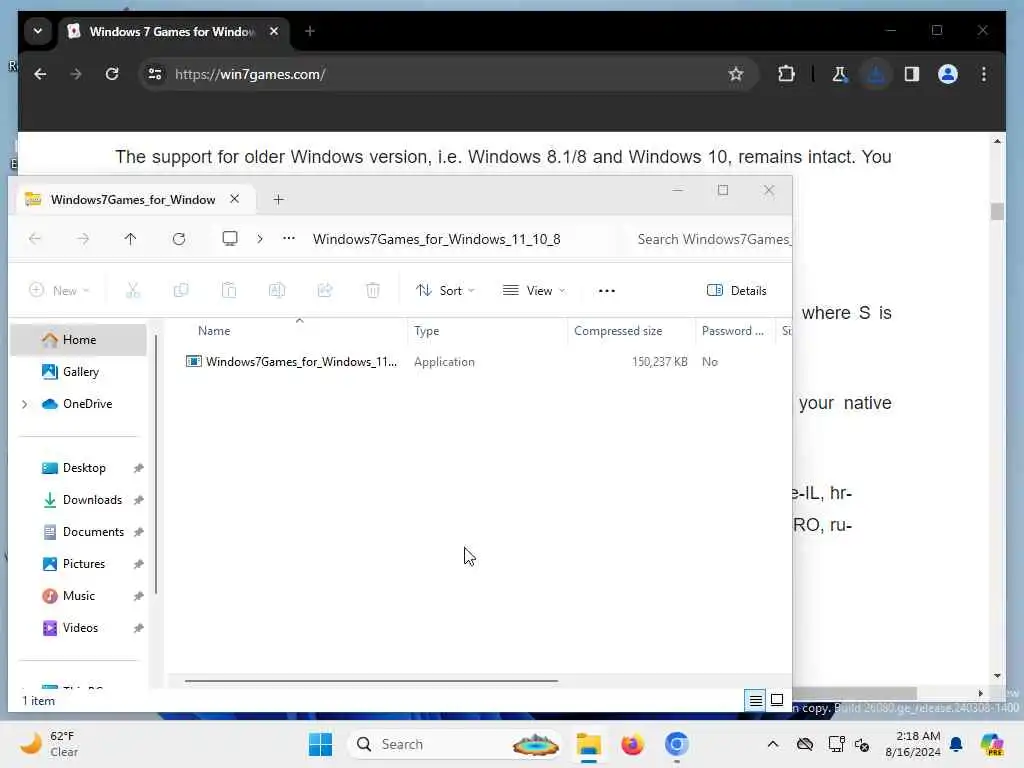Show hidden breadcrumb path ellipsis
1024x768 pixels.
[x=289, y=239]
